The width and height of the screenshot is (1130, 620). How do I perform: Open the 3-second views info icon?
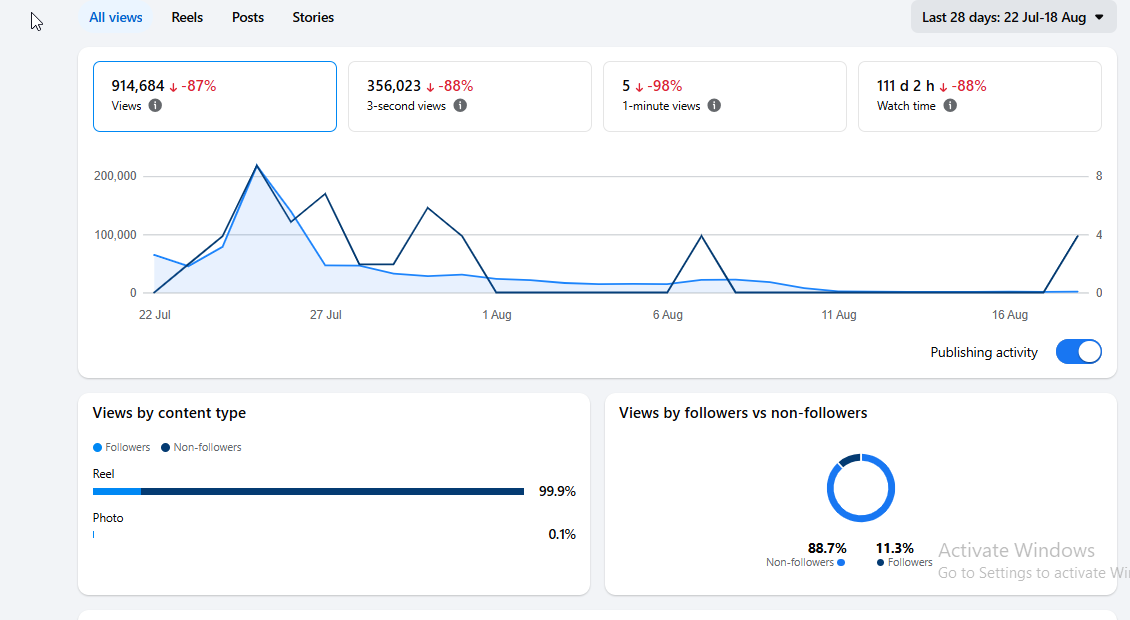(x=460, y=105)
